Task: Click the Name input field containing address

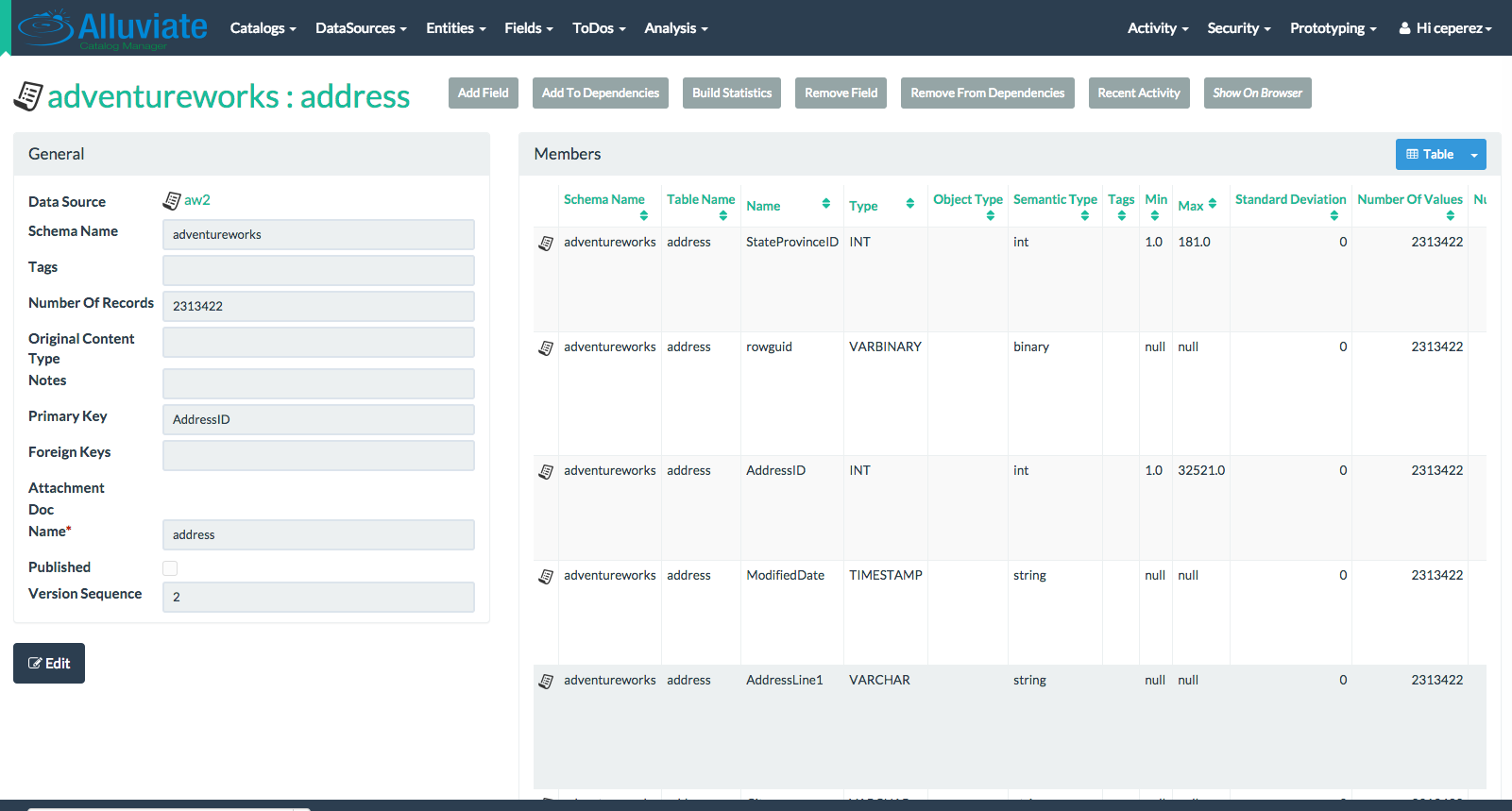Action: tap(318, 534)
